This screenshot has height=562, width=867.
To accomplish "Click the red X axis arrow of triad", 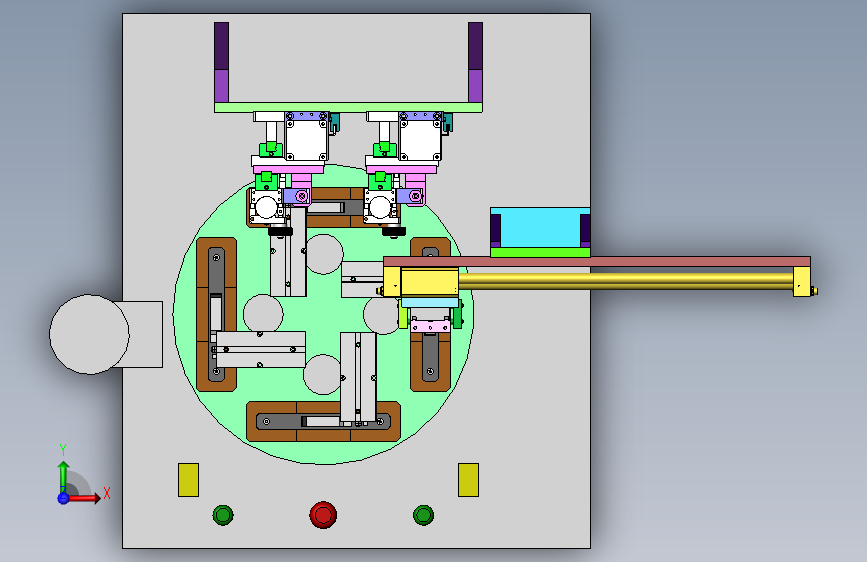I will click(84, 498).
